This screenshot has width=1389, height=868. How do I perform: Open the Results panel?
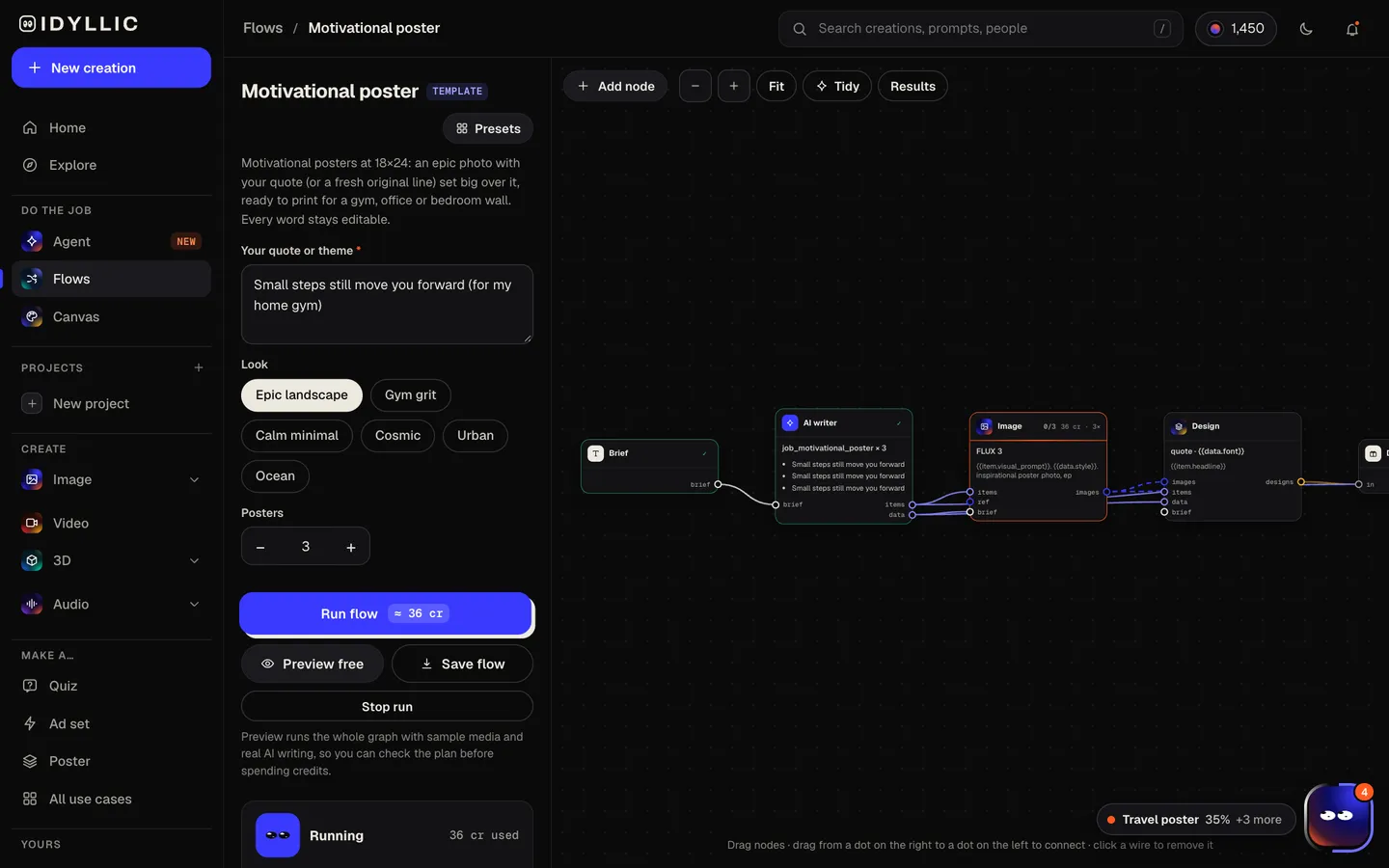[x=912, y=86]
